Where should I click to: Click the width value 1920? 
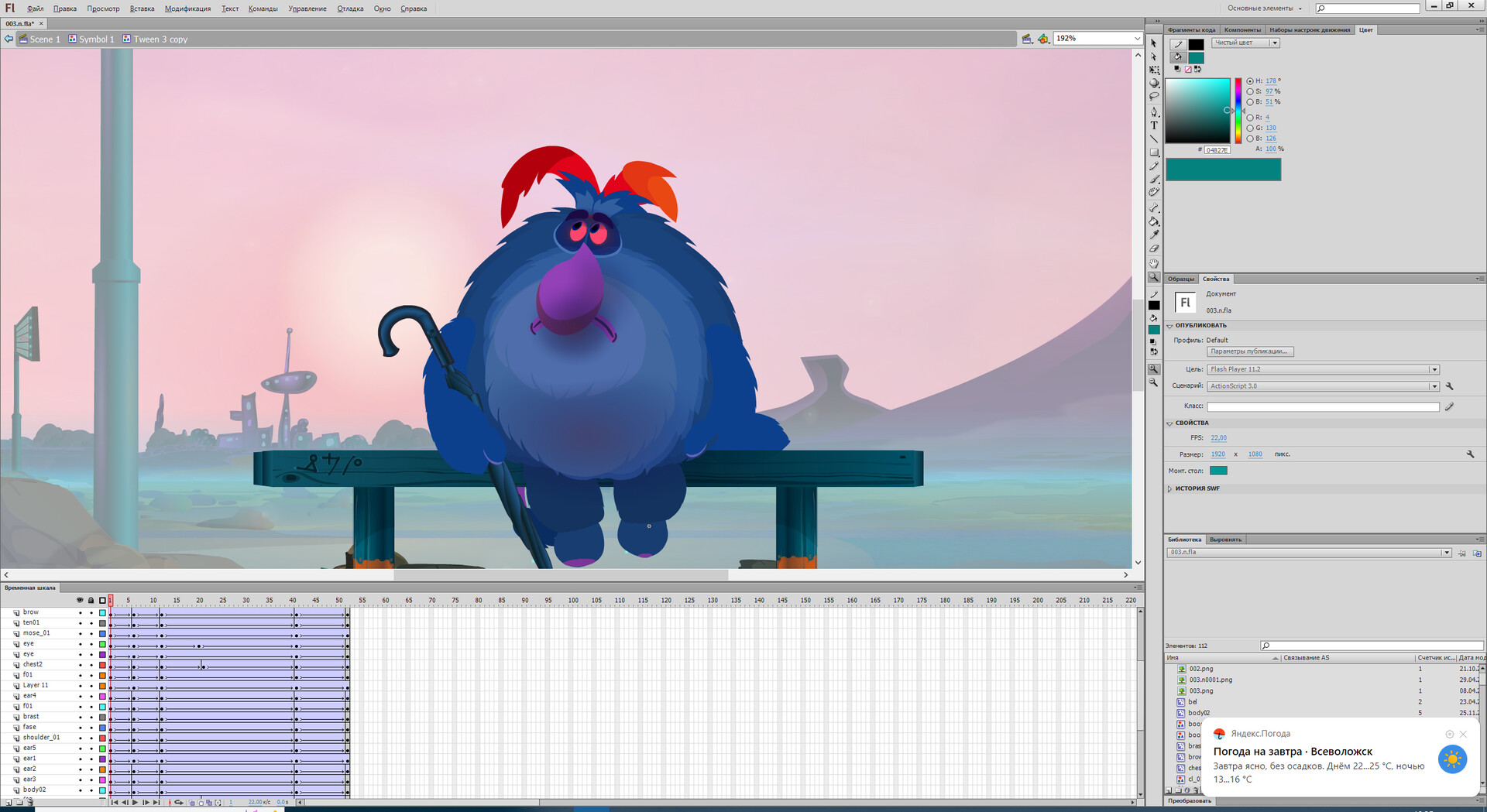1218,454
